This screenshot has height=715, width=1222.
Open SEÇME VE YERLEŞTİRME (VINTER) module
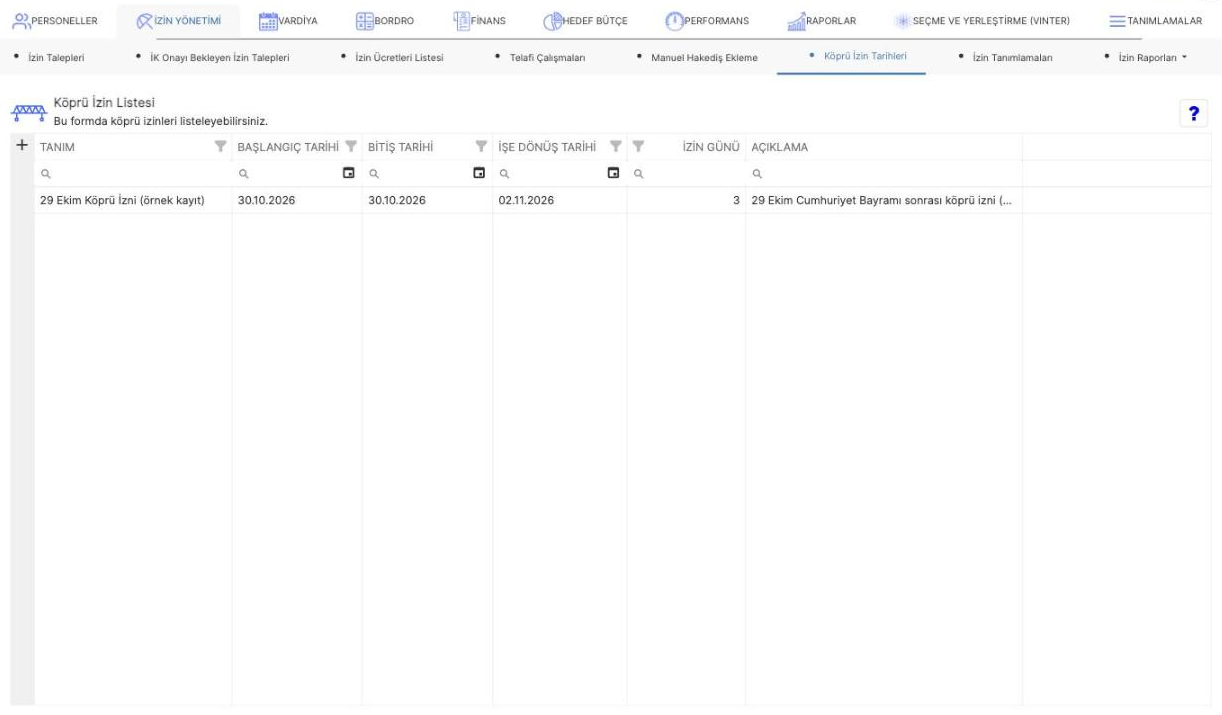[x=984, y=21]
